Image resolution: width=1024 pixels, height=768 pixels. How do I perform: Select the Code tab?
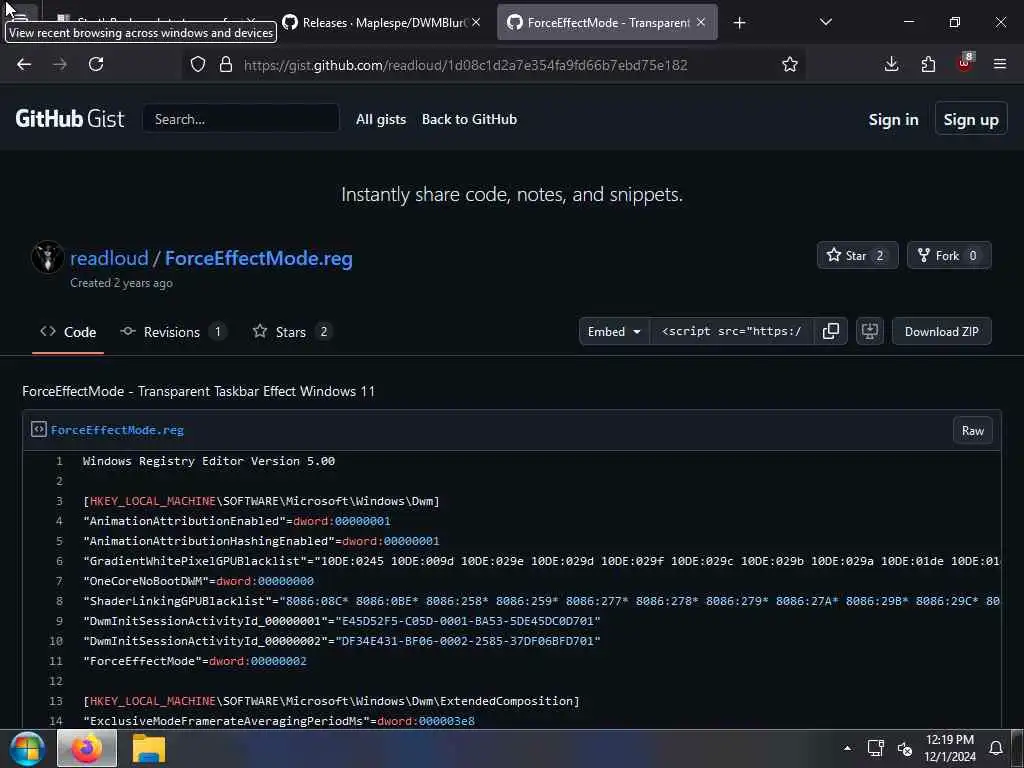pos(68,332)
